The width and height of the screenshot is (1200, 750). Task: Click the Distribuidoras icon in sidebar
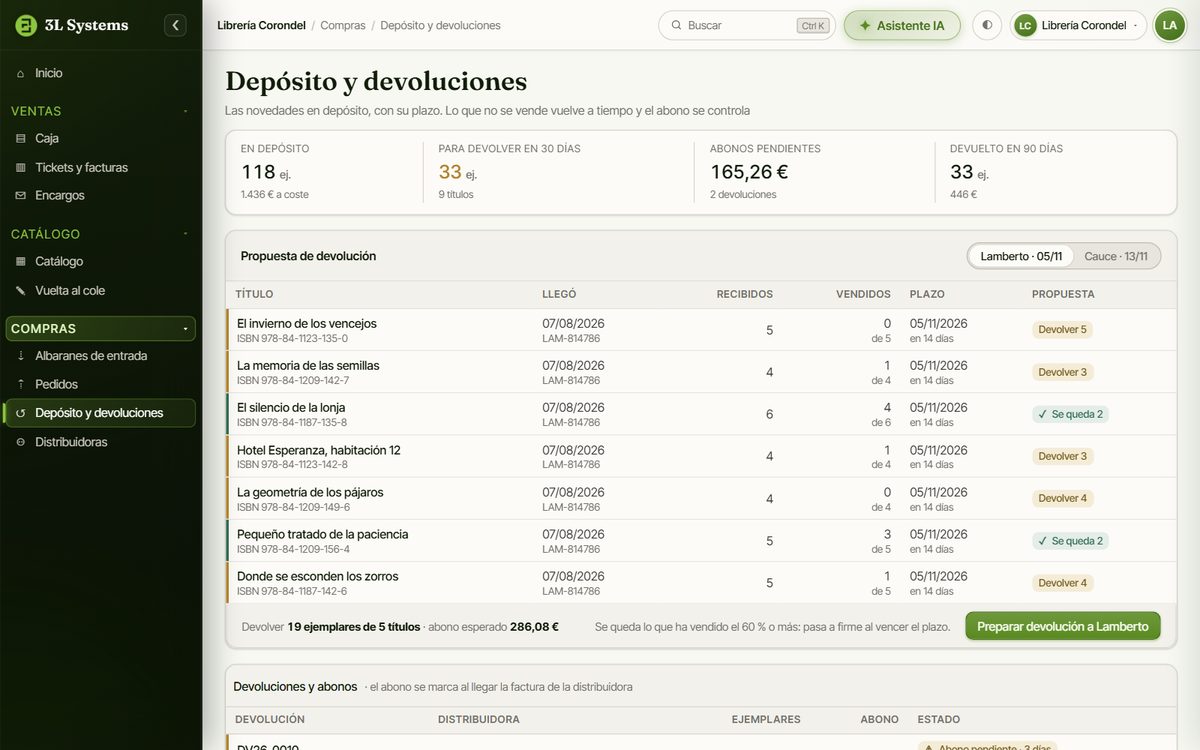[x=21, y=442]
